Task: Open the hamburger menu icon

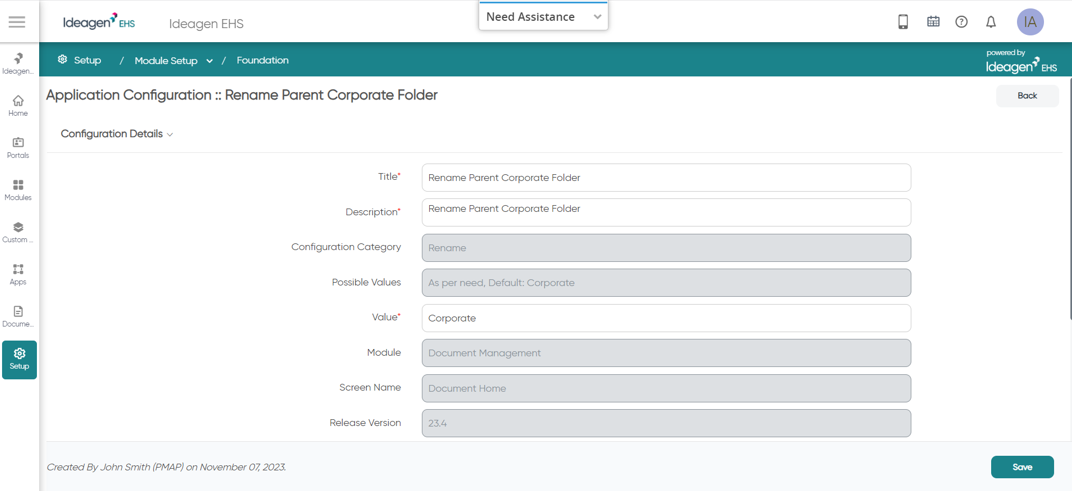Action: pos(17,22)
